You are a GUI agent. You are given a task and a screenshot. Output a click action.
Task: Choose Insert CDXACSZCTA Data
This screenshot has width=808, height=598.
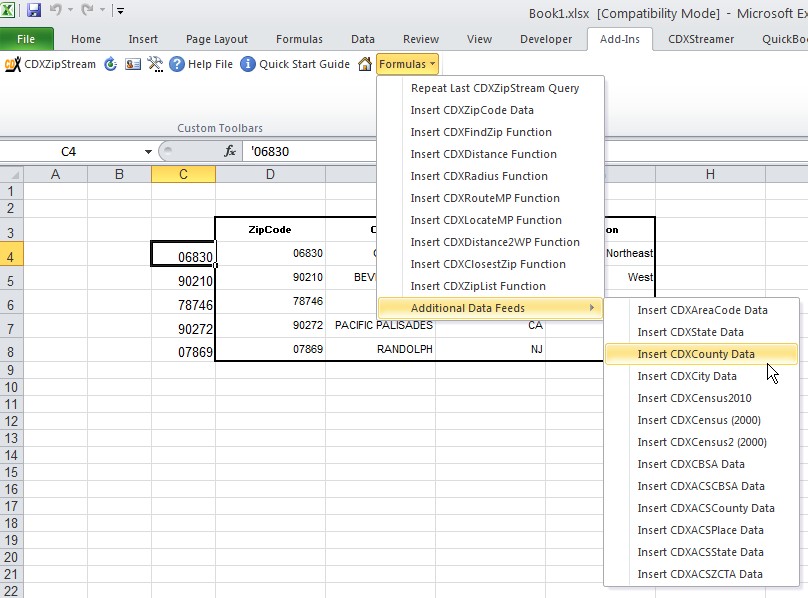701,574
